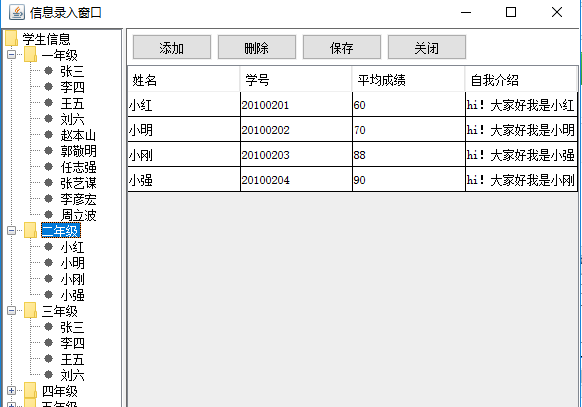Click the folder icon beside 三年级
Viewport: 582px width, 407px height.
coord(30,311)
